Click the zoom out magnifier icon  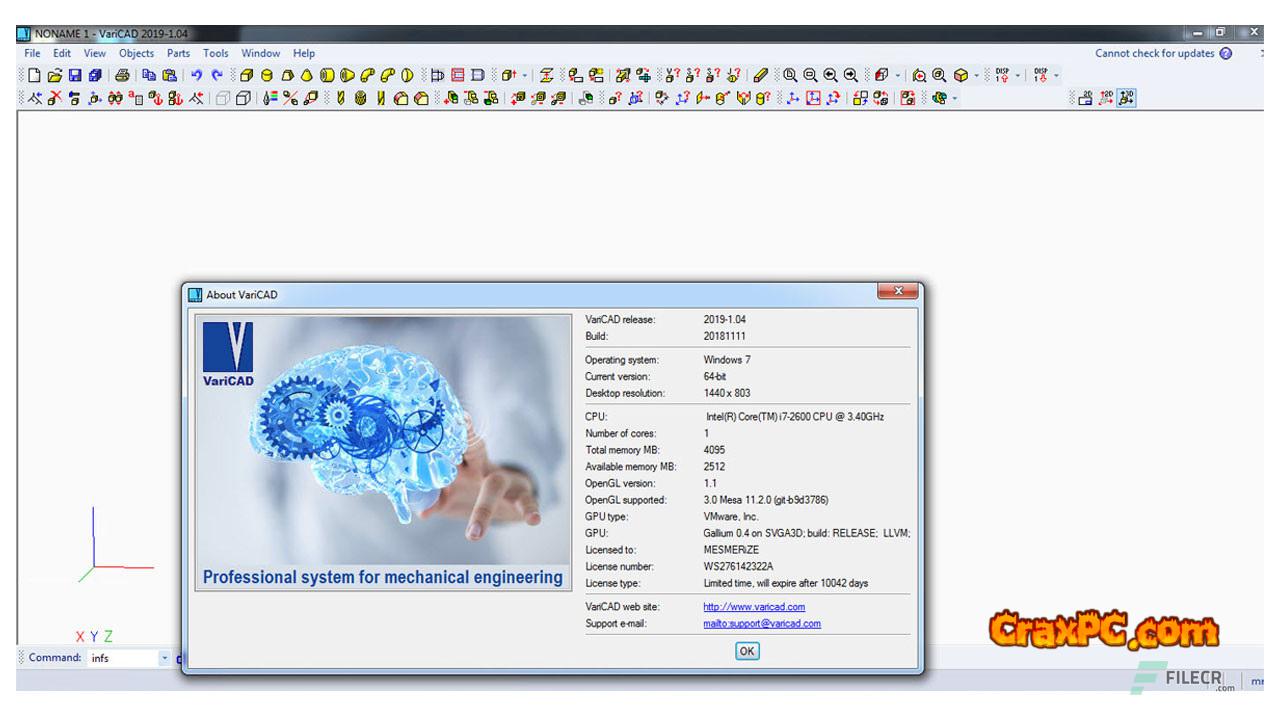(810, 75)
